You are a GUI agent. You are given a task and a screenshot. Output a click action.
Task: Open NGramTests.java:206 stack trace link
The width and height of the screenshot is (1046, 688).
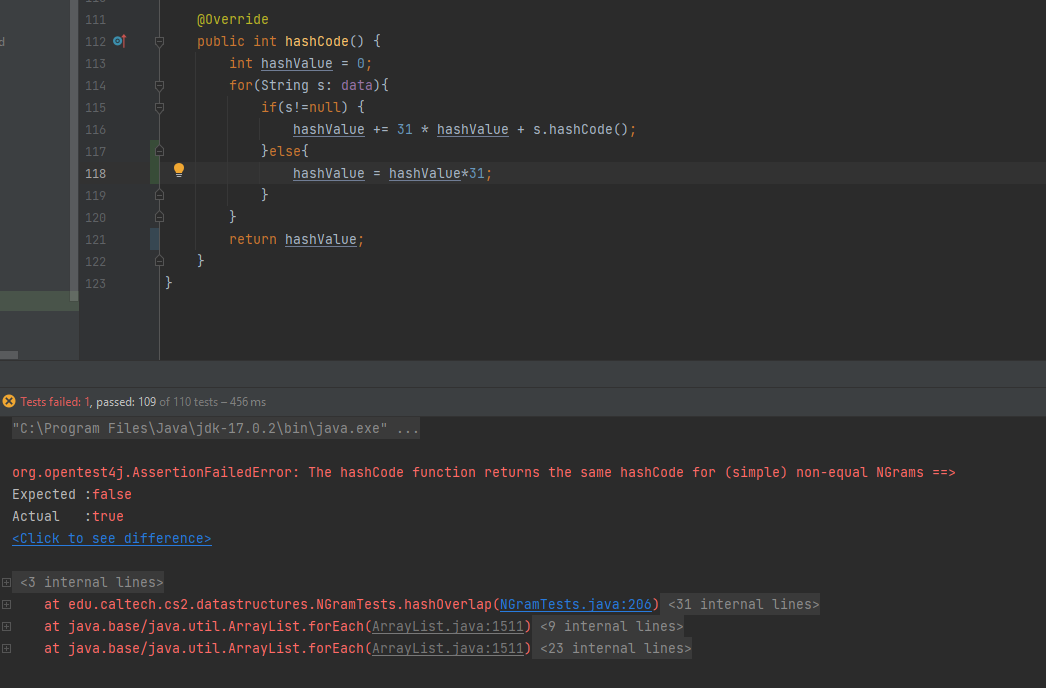pyautogui.click(x=579, y=604)
